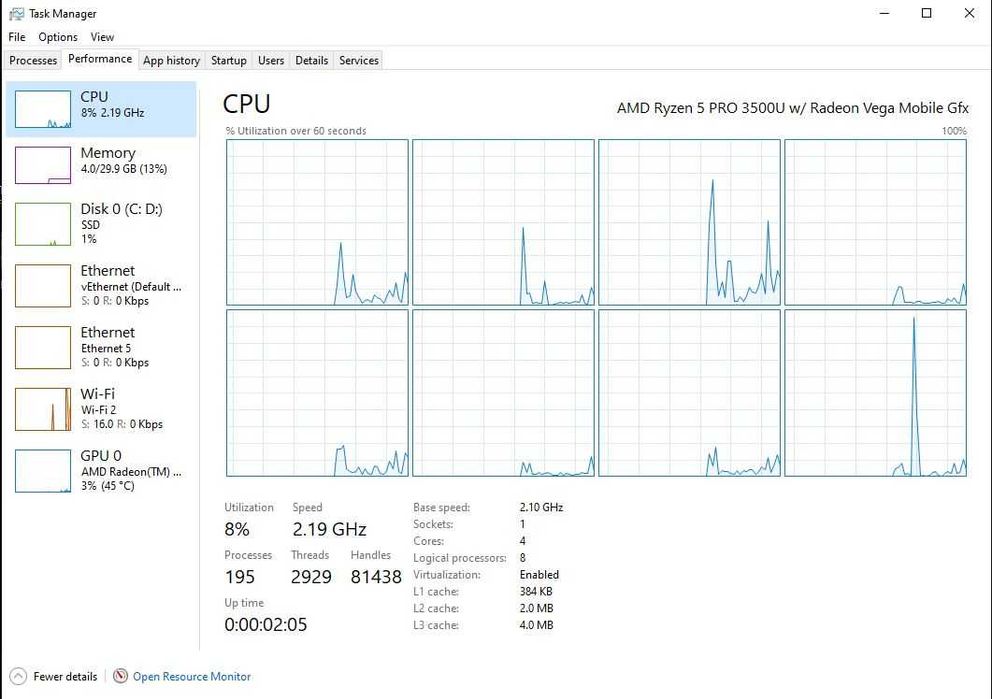992x699 pixels.
Task: Click the Up time value 0:00:02:05
Action: [266, 624]
